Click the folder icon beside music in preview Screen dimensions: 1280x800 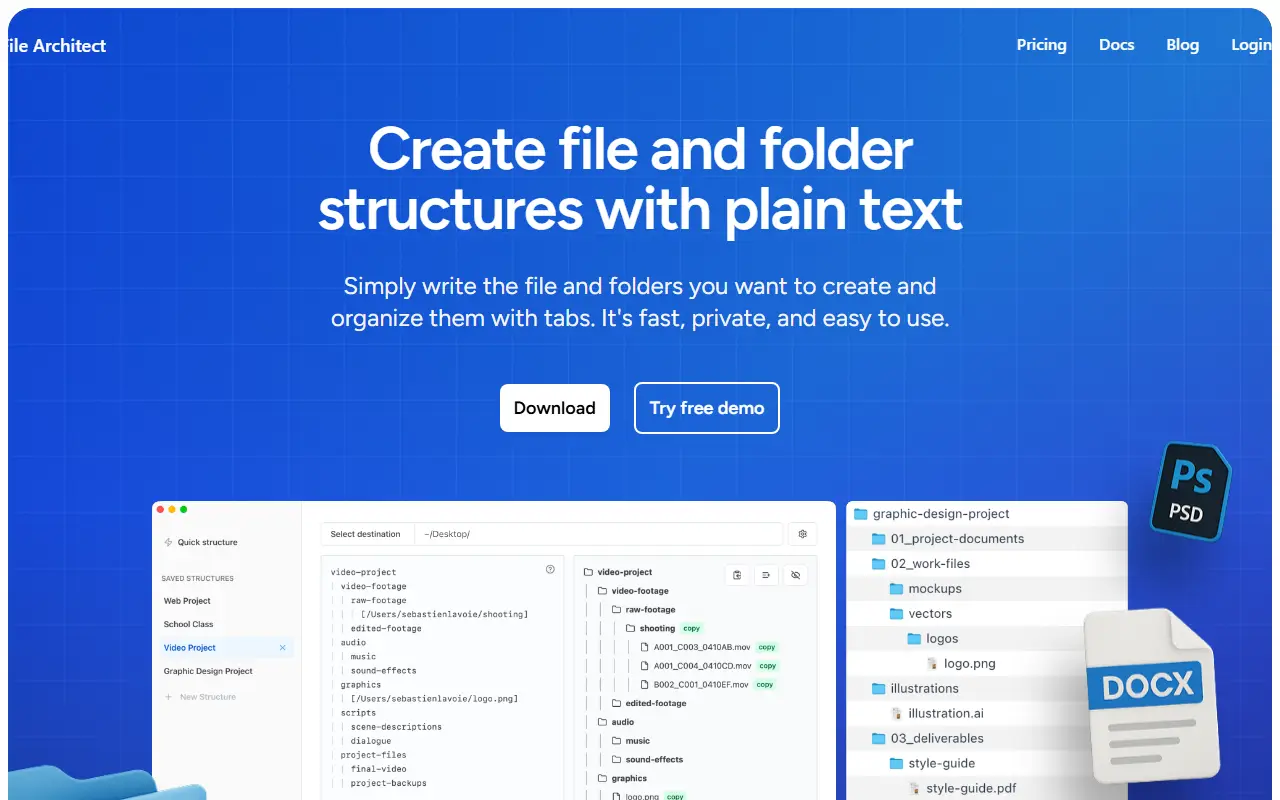tap(617, 741)
